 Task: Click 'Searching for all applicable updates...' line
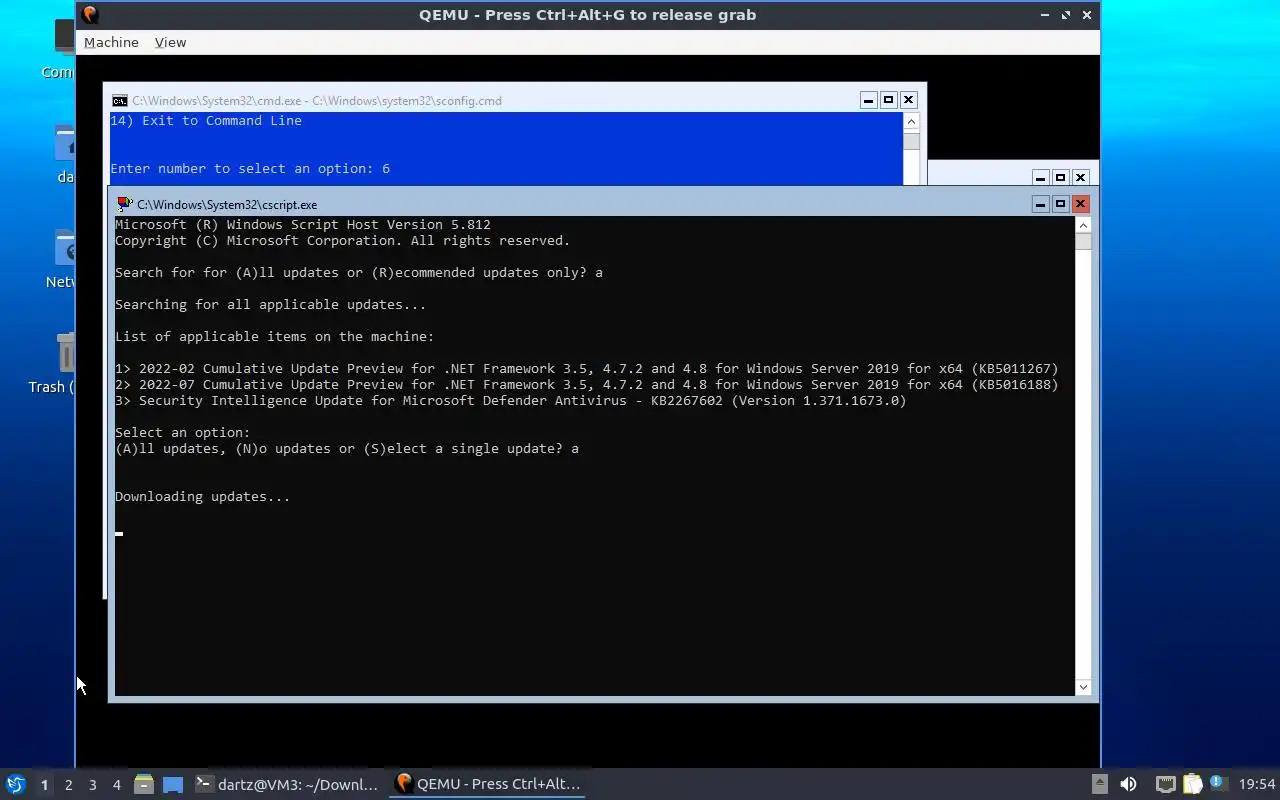[x=270, y=305]
